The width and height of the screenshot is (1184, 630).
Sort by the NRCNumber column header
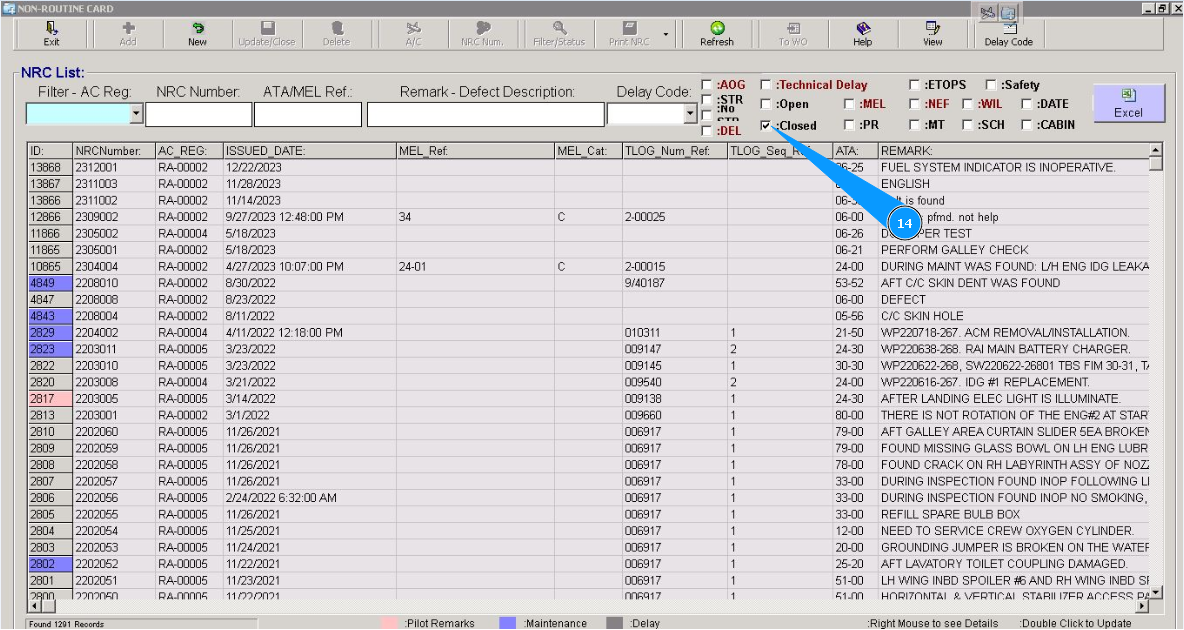(114, 151)
